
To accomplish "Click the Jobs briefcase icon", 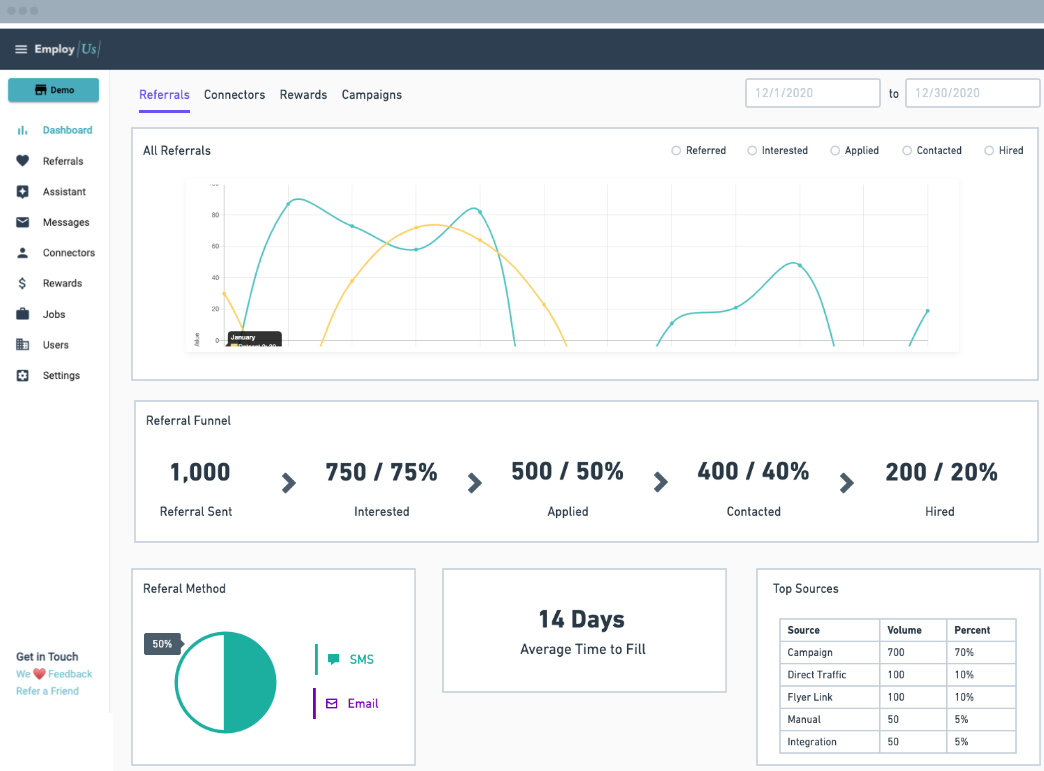I will click(23, 314).
